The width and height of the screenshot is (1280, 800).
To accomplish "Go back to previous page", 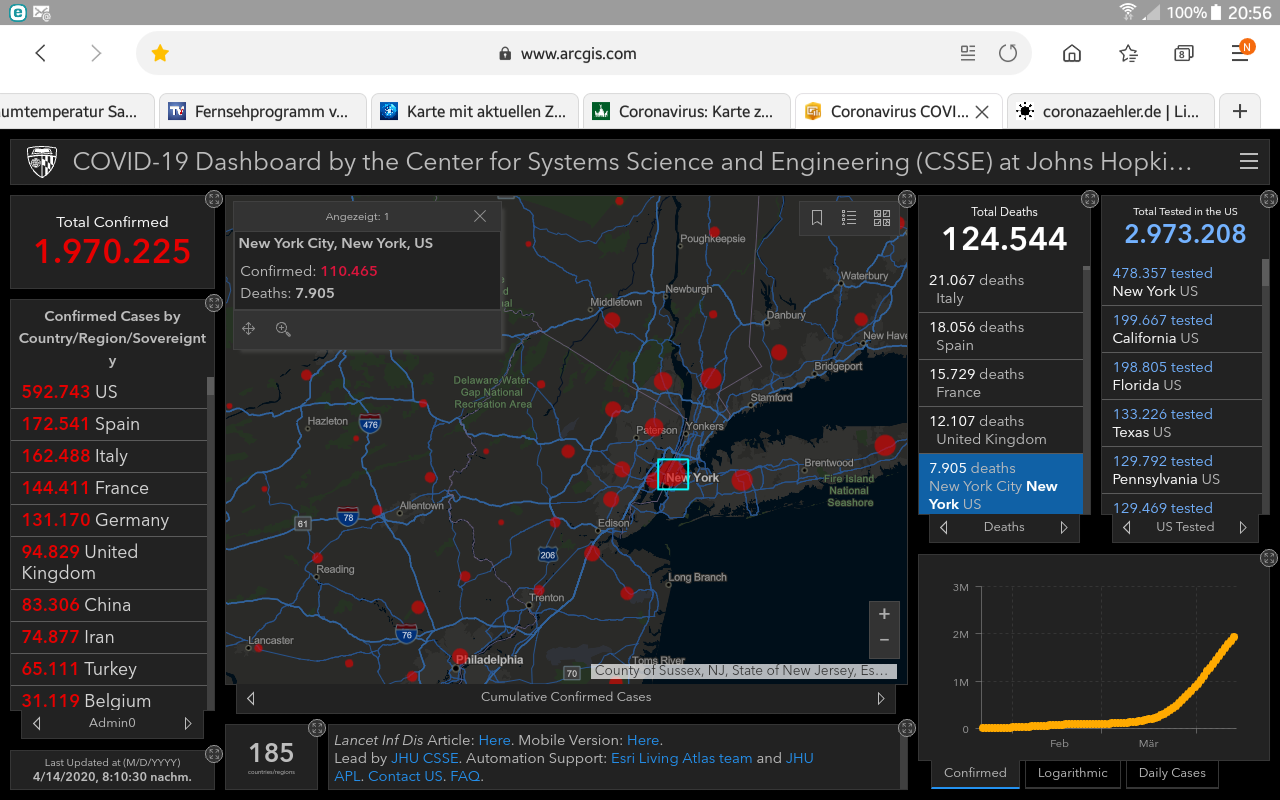I will (41, 54).
